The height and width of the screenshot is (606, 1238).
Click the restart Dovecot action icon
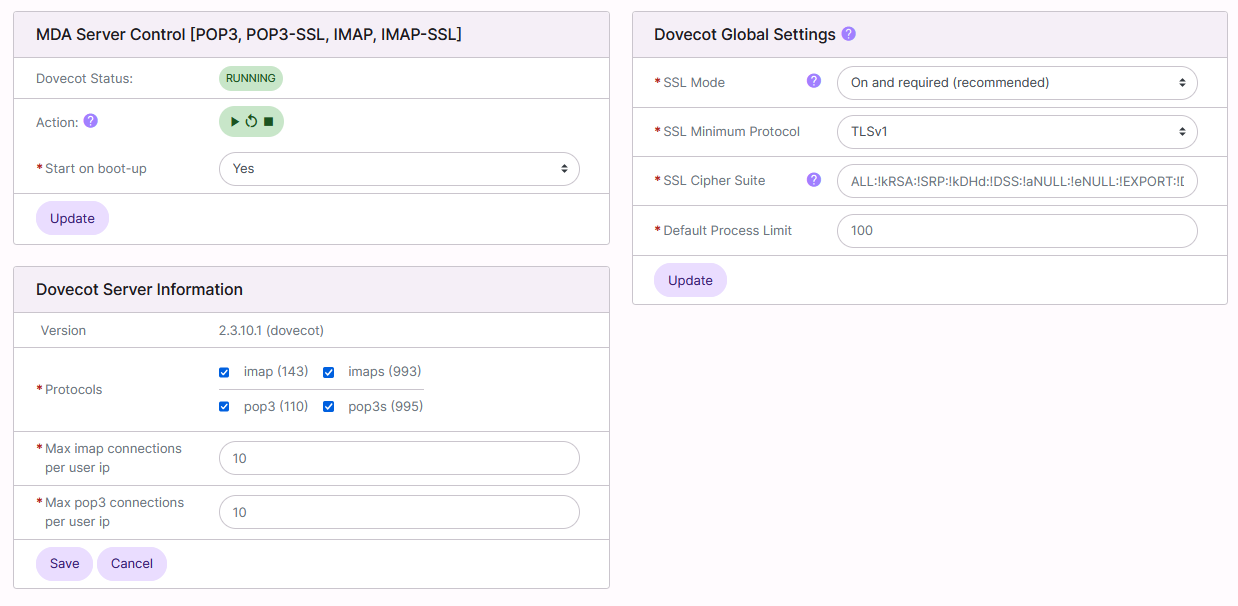tap(251, 122)
